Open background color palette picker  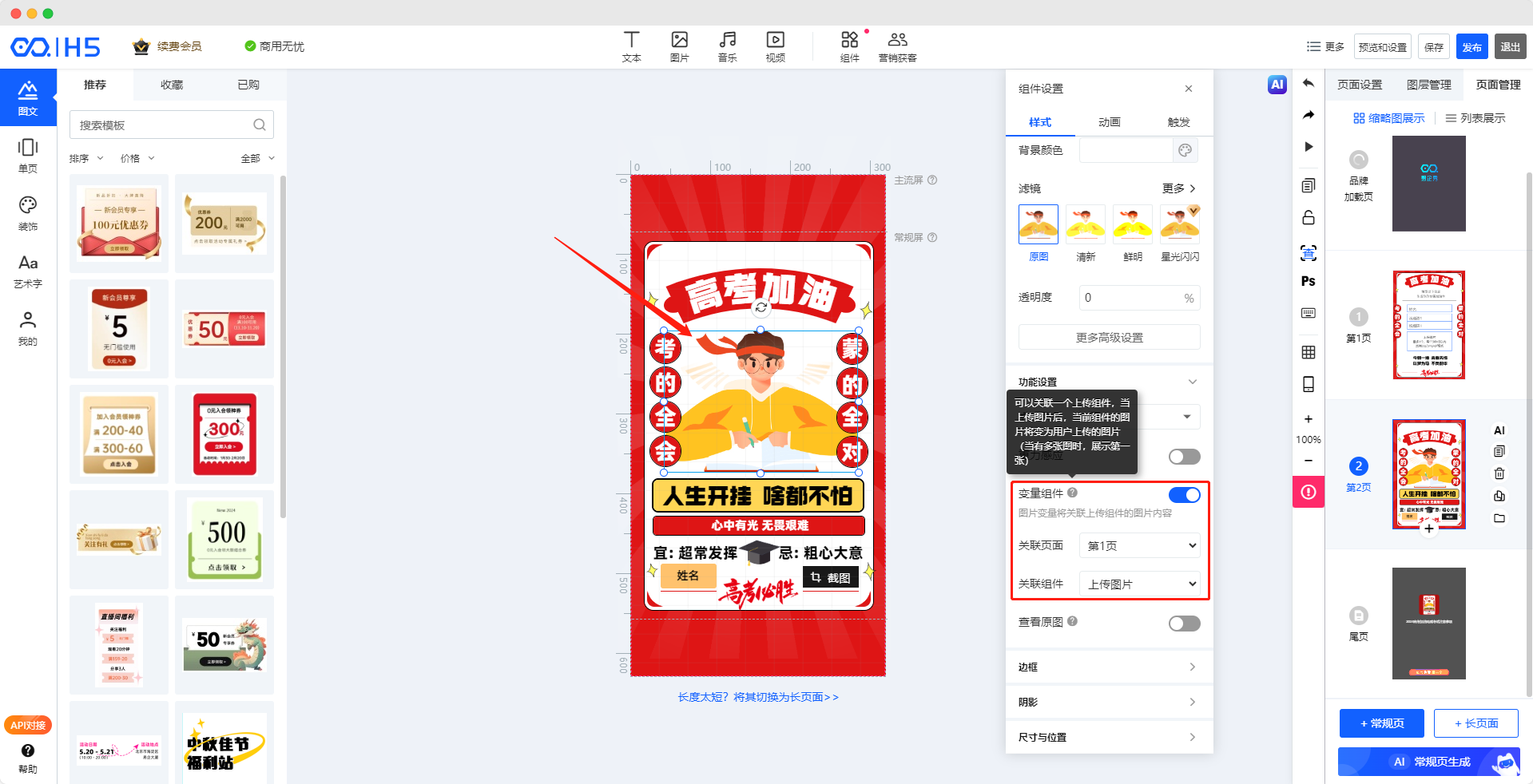click(1185, 150)
